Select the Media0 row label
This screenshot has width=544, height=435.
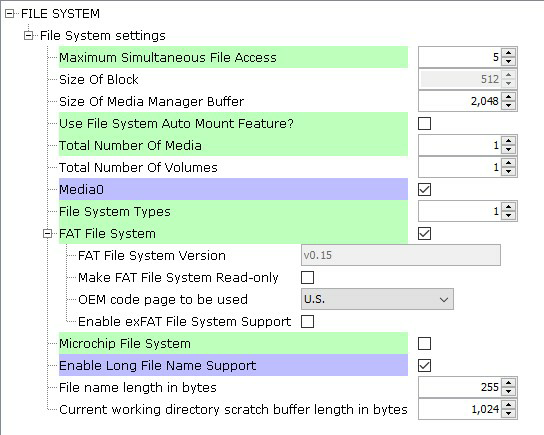tap(233, 189)
